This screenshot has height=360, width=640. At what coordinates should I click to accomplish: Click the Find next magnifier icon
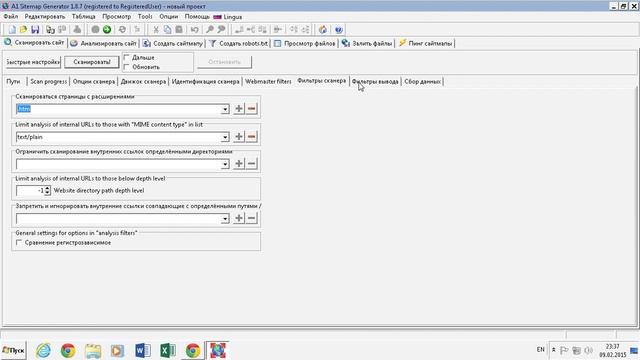pyautogui.click(x=221, y=29)
